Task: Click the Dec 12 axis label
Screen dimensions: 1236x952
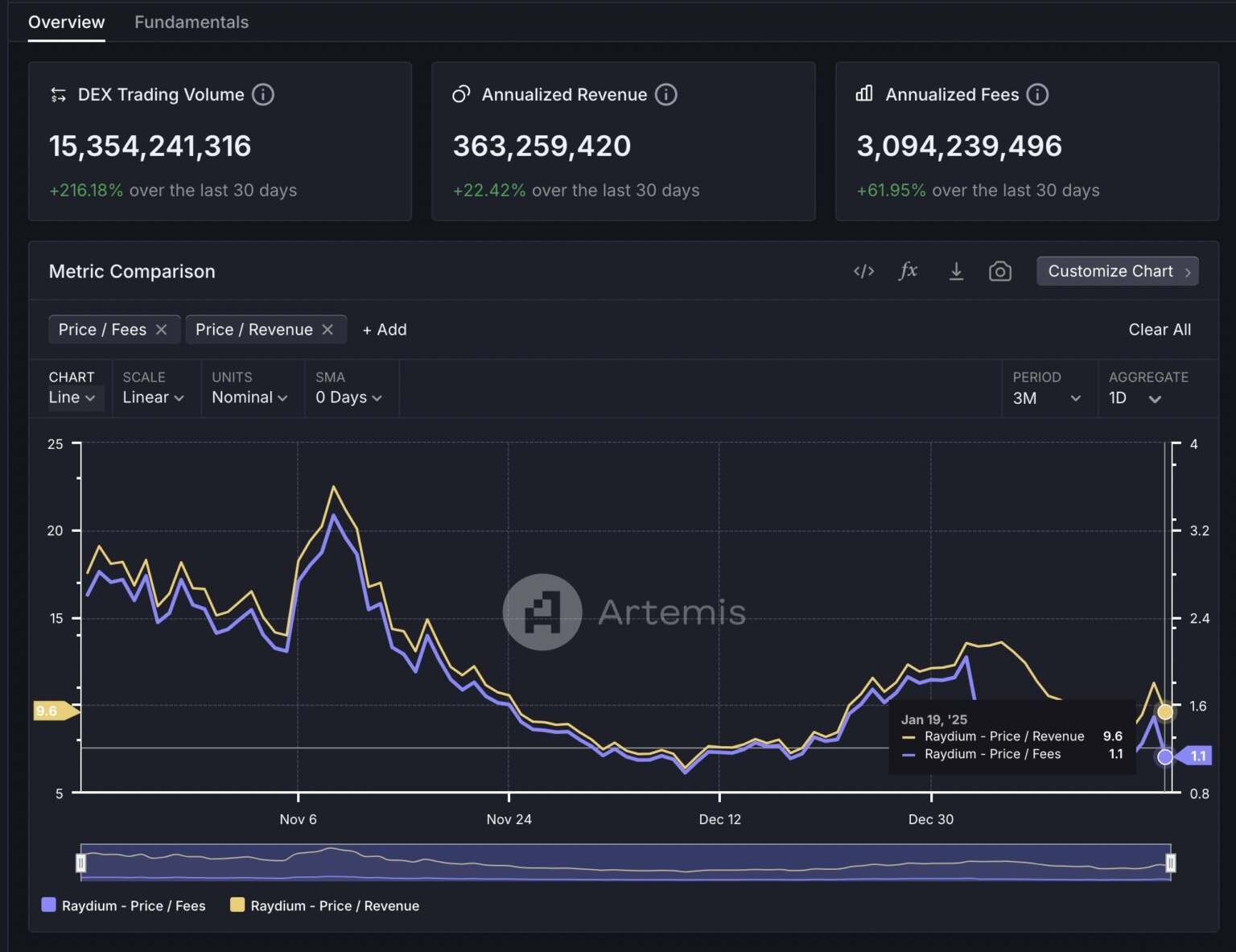Action: pos(719,819)
